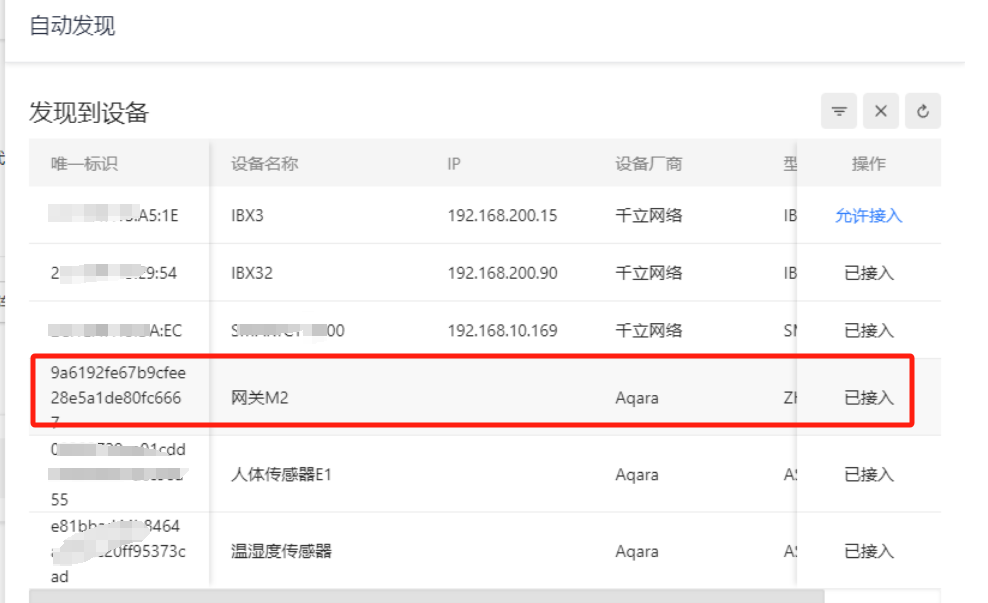
Task: Click 已接入 for 人体传感器E1
Action: 868,474
